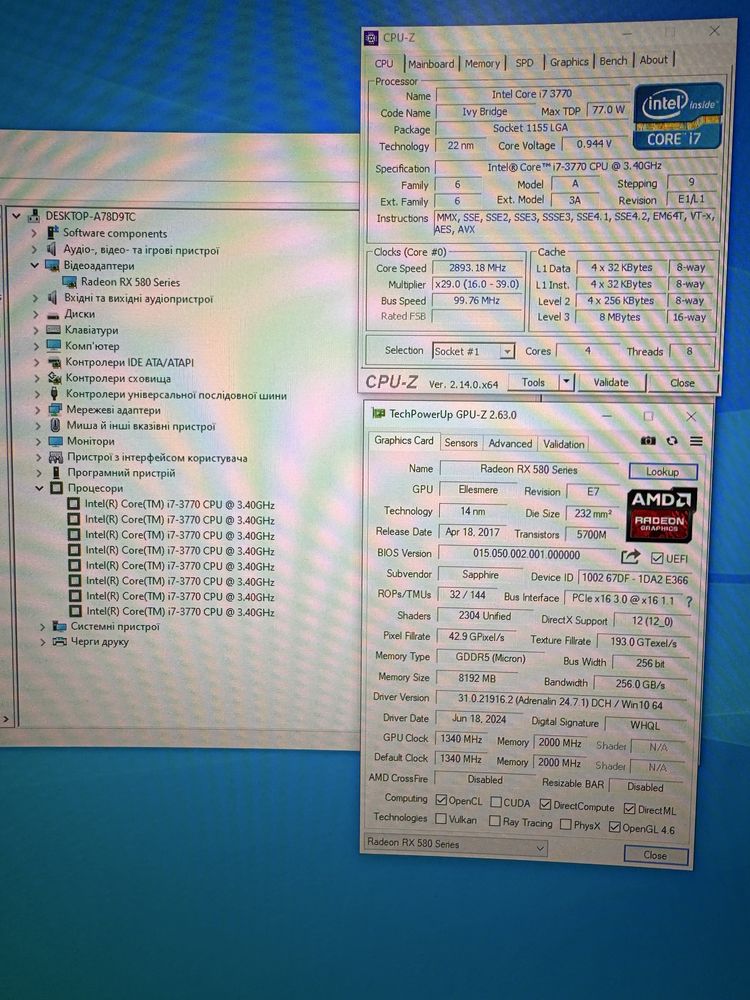
Task: Toggle the DirectCompute checkbox
Action: (x=545, y=804)
